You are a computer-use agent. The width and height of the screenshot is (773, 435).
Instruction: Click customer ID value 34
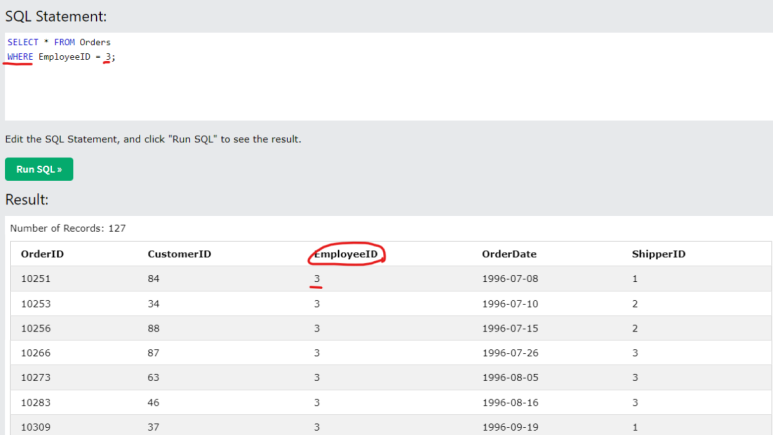click(153, 304)
